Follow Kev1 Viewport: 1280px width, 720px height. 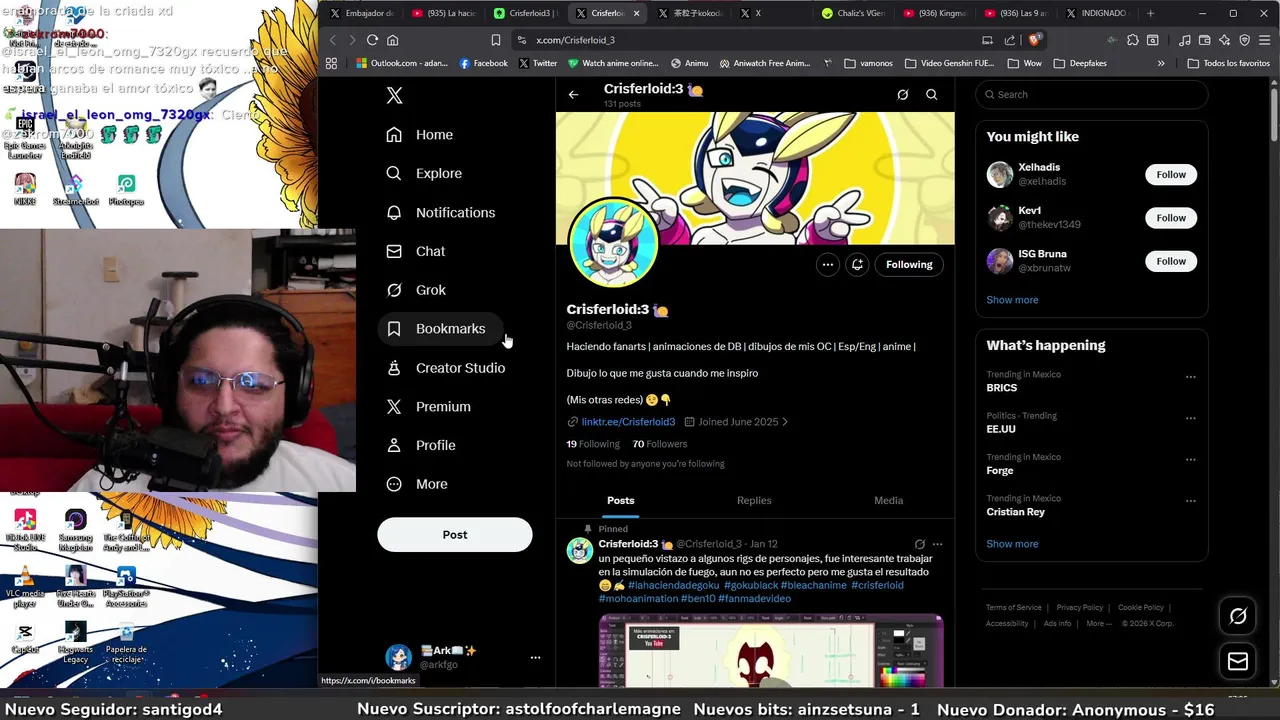1171,218
